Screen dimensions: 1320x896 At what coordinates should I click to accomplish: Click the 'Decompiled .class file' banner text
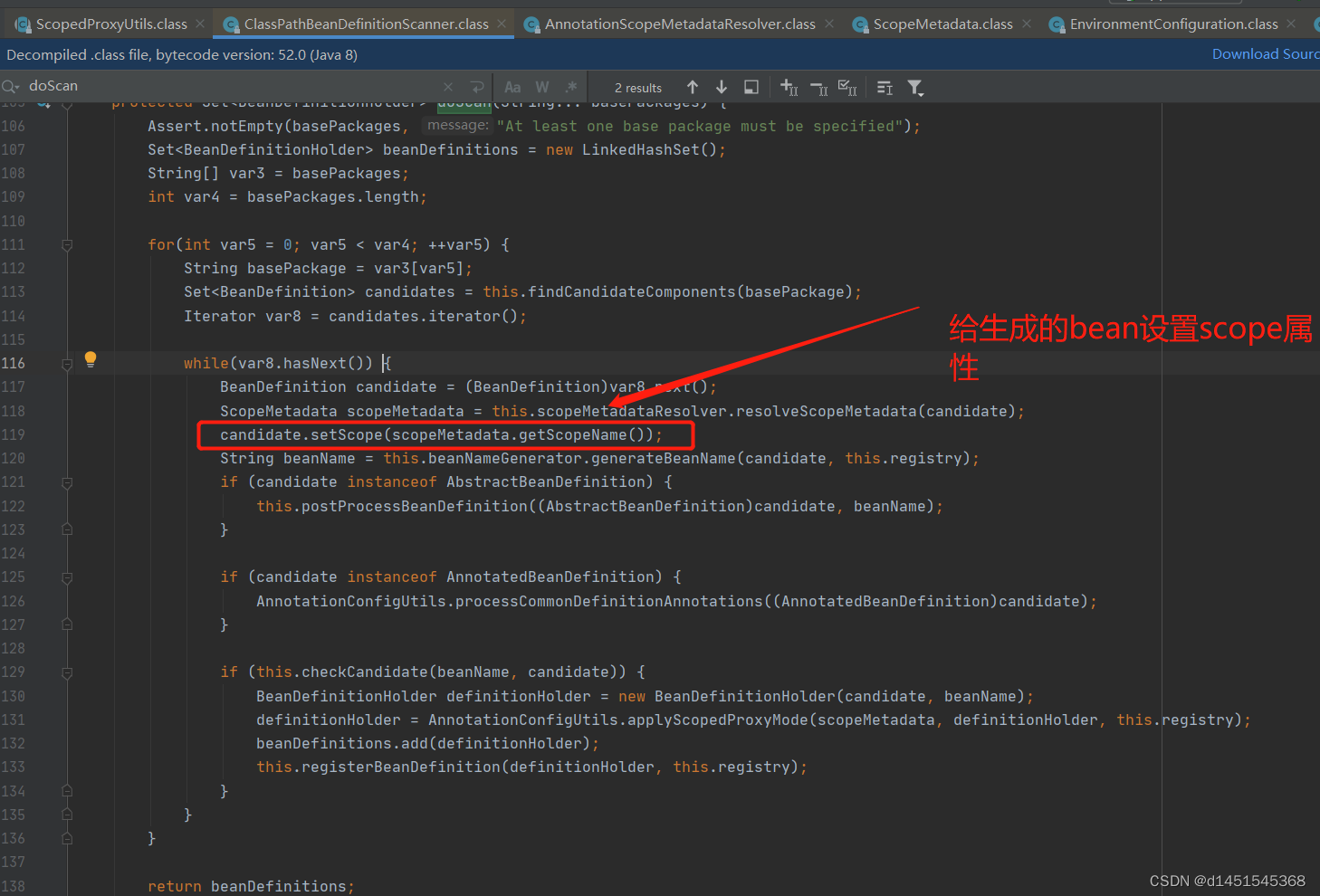(182, 55)
